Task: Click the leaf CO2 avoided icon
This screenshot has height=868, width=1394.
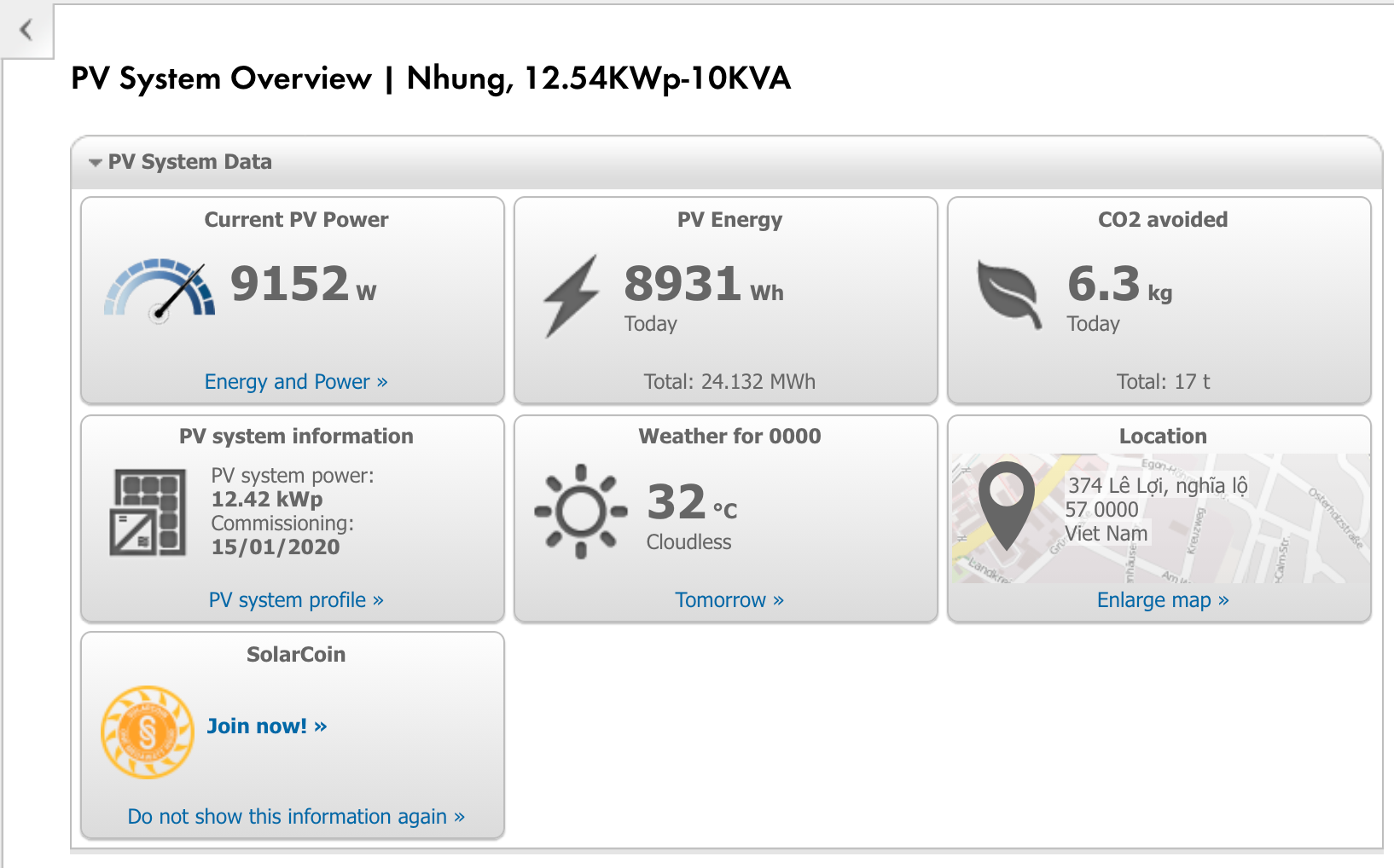Action: coord(1009,294)
